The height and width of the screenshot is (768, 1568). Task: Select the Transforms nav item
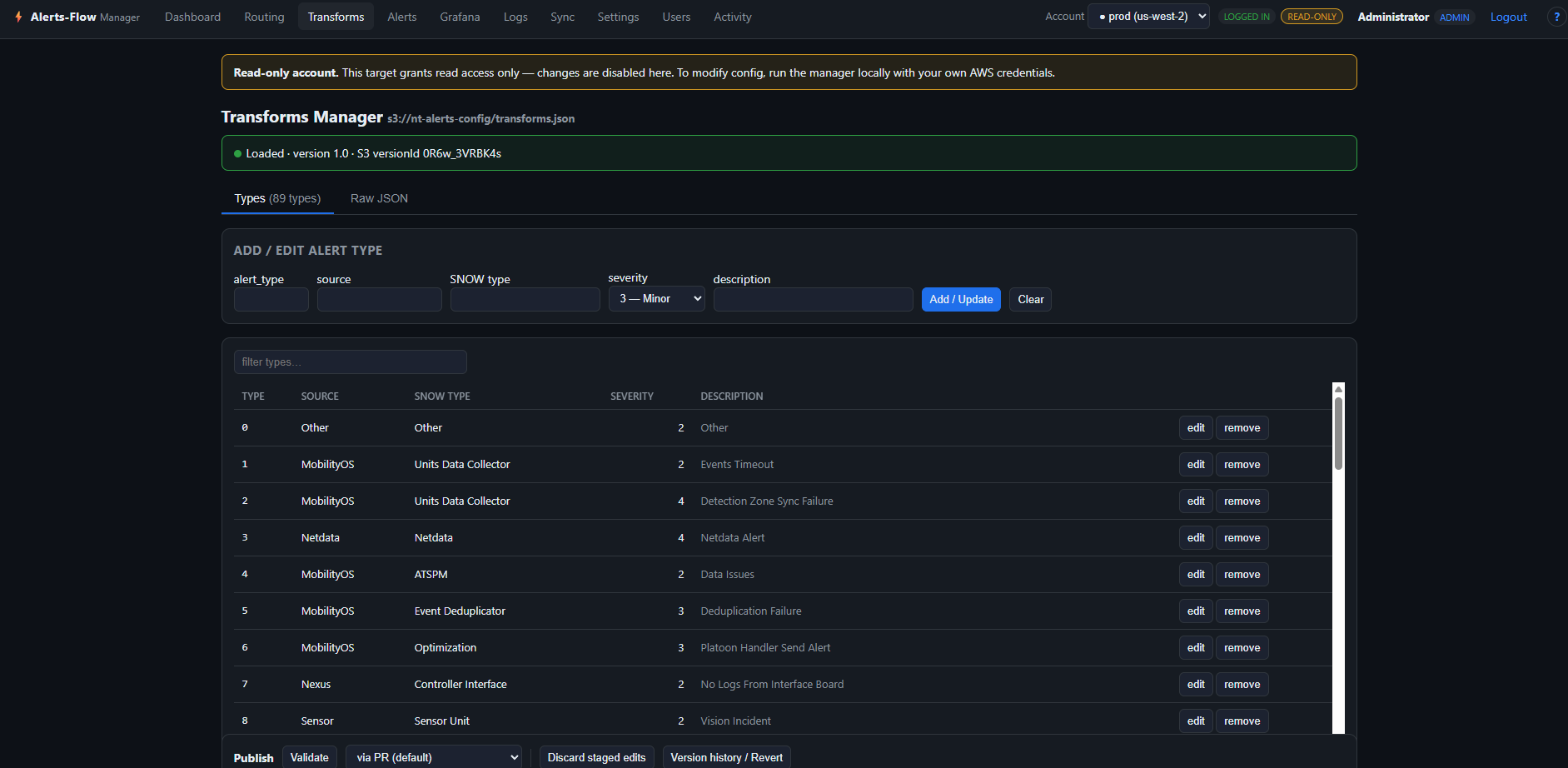click(336, 17)
